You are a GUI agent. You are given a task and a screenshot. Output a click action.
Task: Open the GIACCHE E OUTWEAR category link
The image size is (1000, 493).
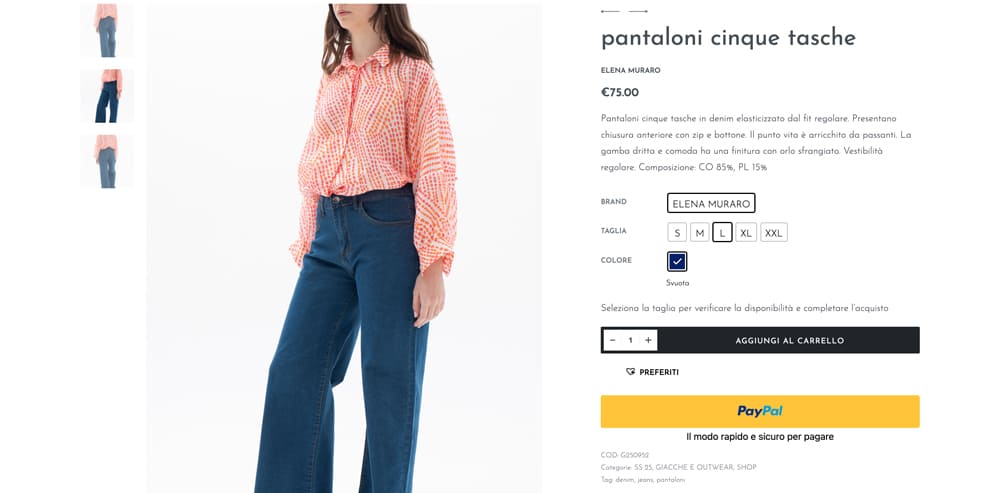coord(696,467)
